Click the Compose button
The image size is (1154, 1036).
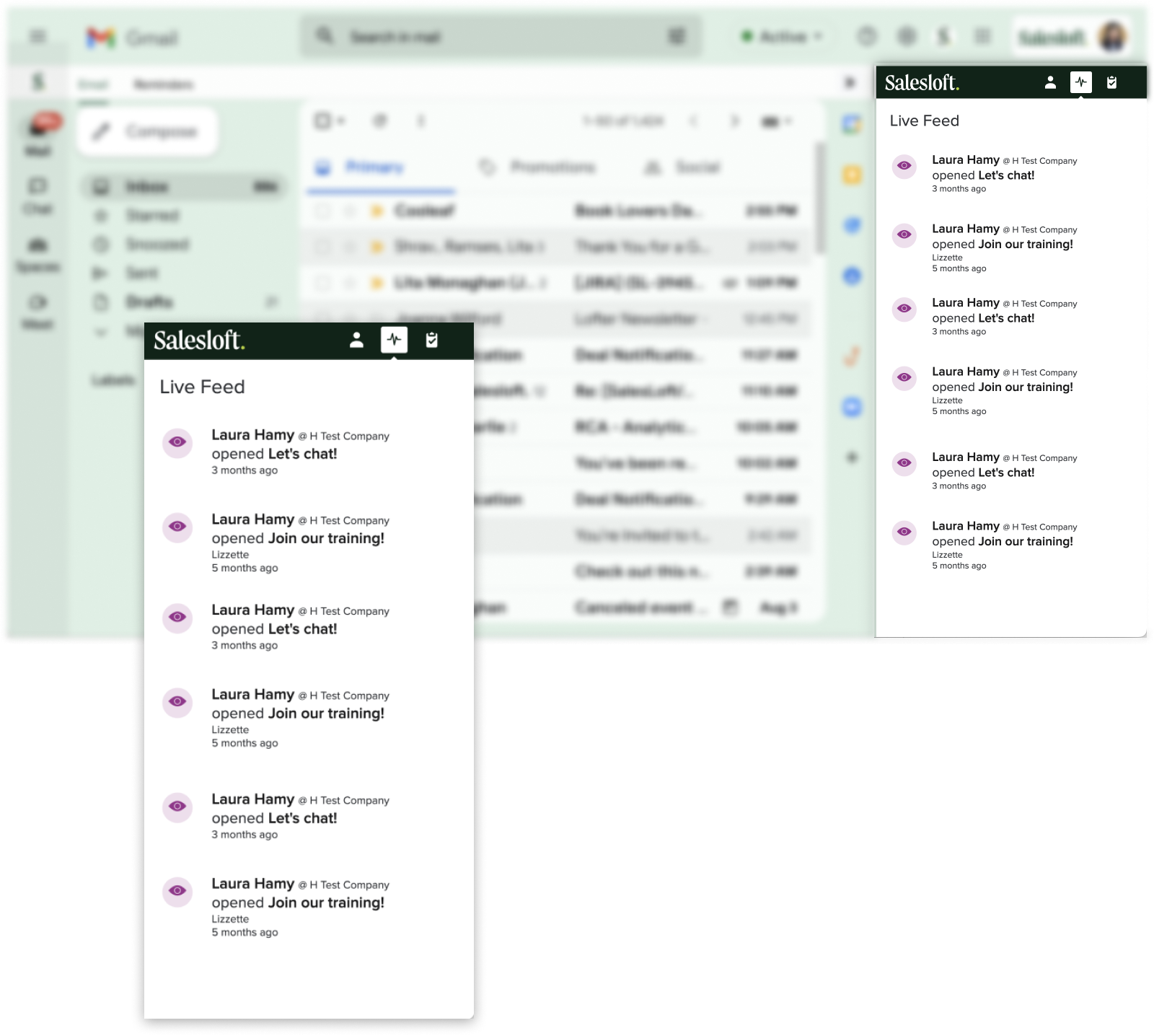click(148, 131)
